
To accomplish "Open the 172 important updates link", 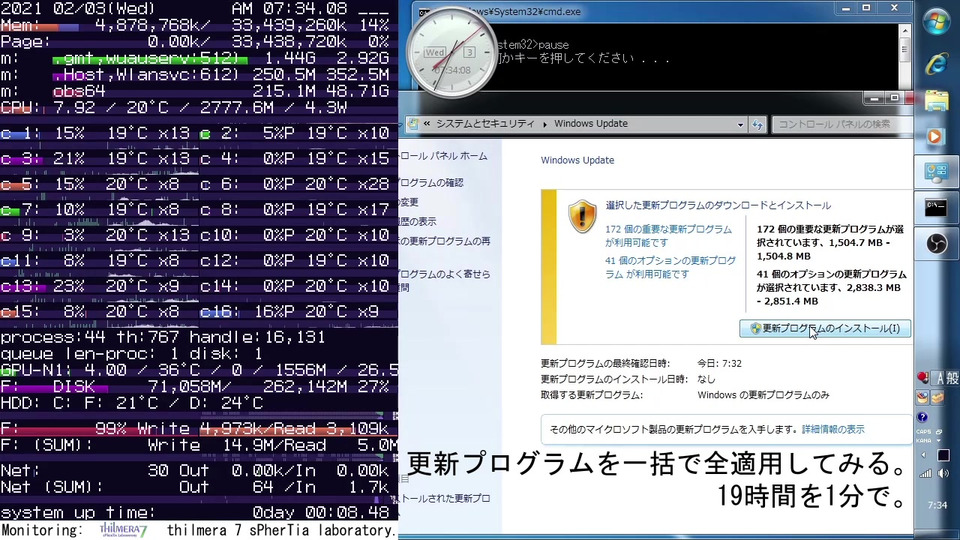I will pos(668,236).
